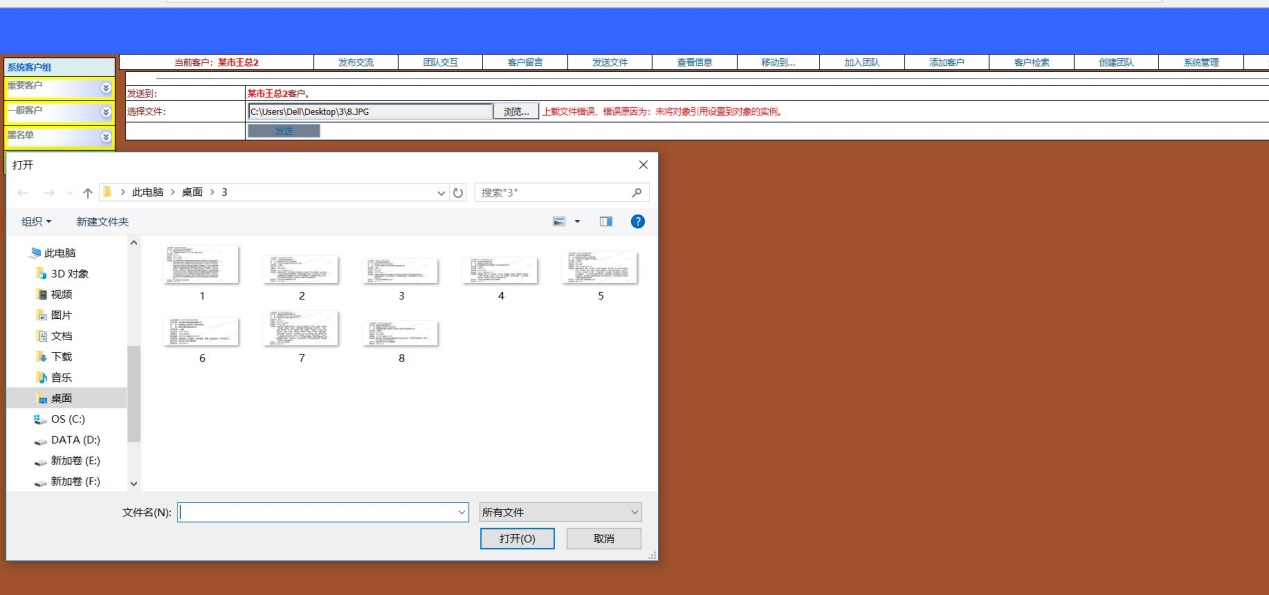Go up one folder level
This screenshot has width=1269, height=595.
[x=88, y=192]
